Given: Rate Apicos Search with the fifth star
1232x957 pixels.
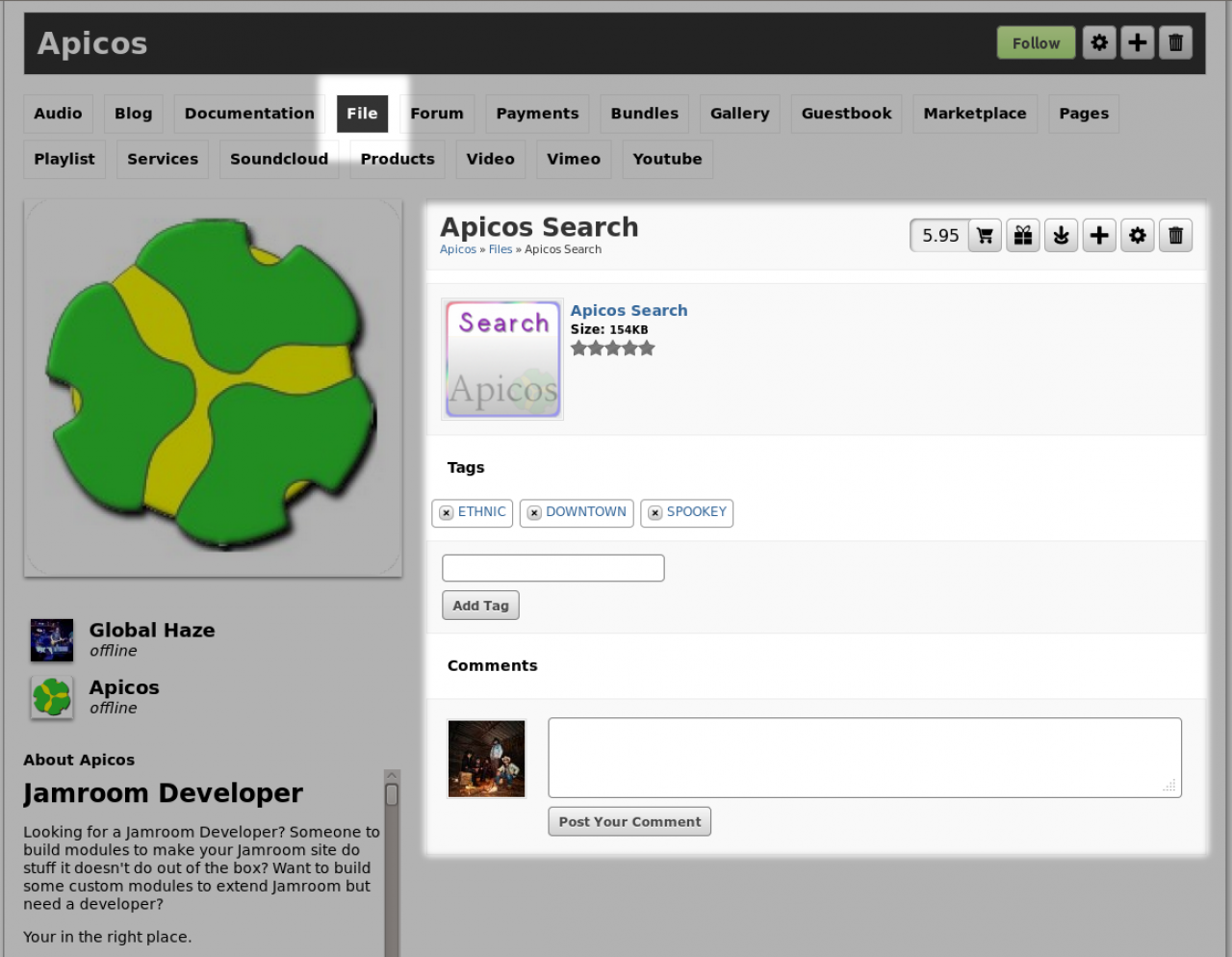Looking at the screenshot, I should point(647,349).
